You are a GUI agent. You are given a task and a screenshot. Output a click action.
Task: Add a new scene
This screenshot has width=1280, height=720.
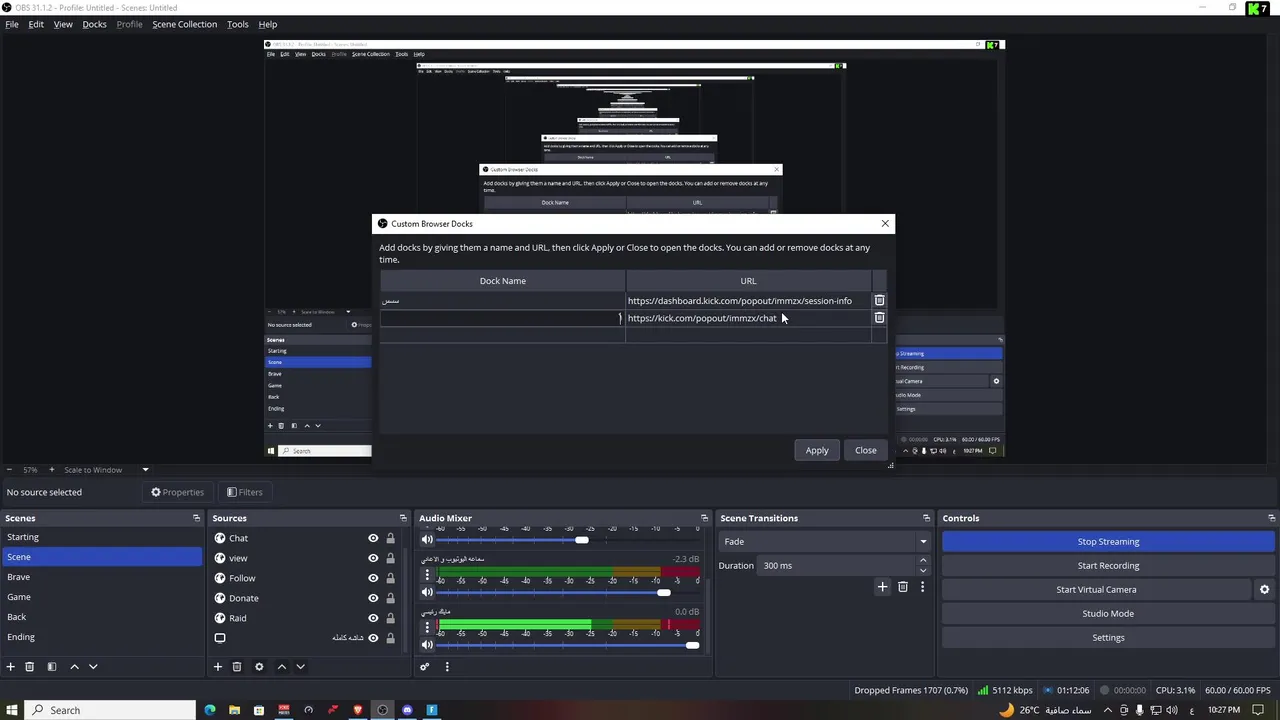click(x=11, y=667)
